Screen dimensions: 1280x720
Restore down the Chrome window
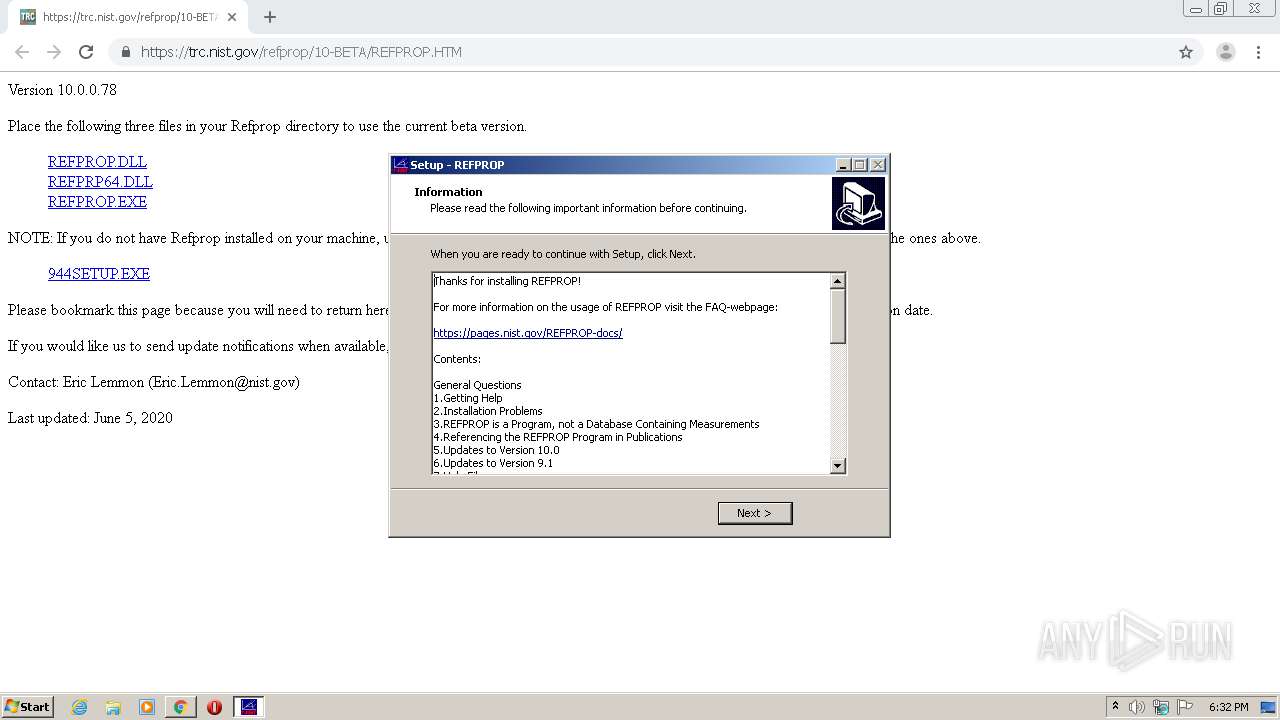[1221, 9]
